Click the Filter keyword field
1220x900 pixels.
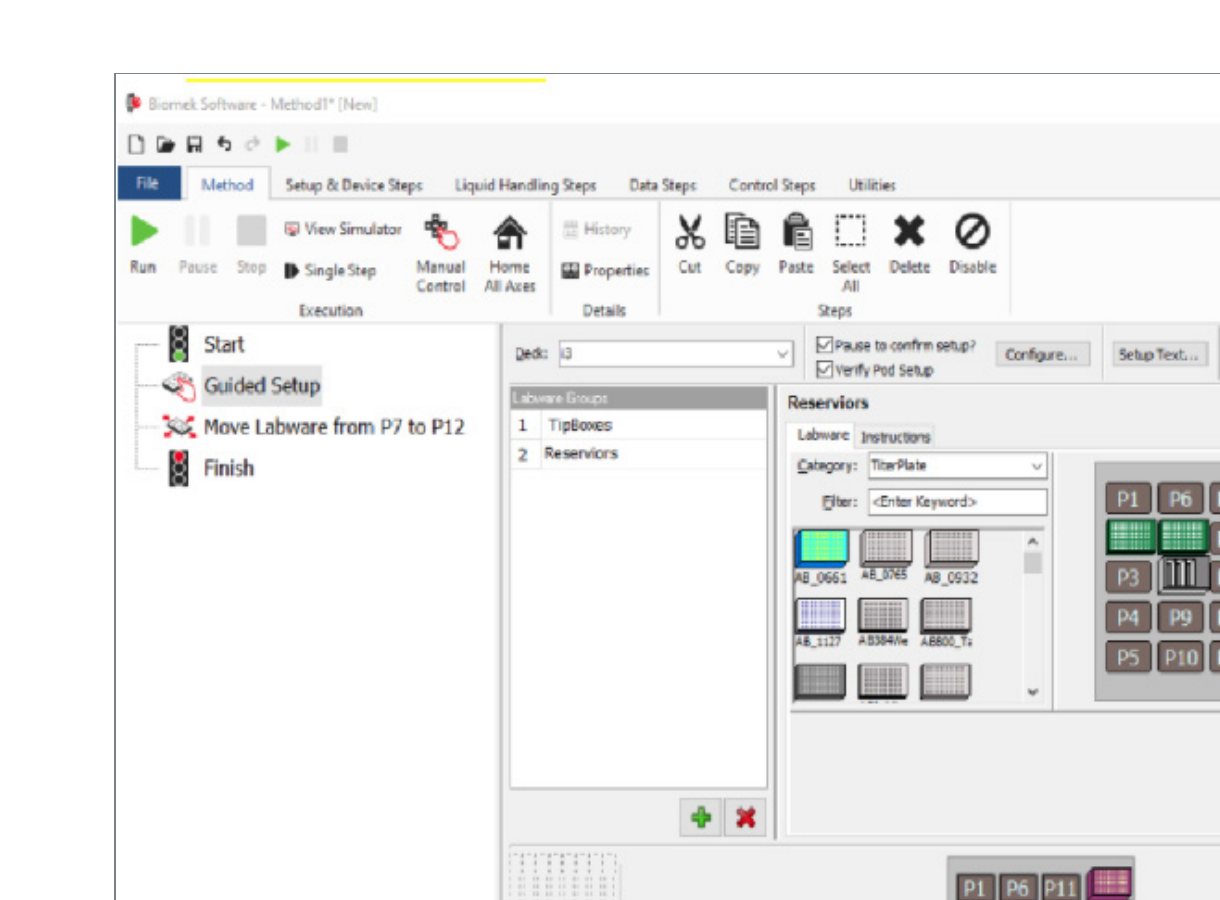(957, 502)
